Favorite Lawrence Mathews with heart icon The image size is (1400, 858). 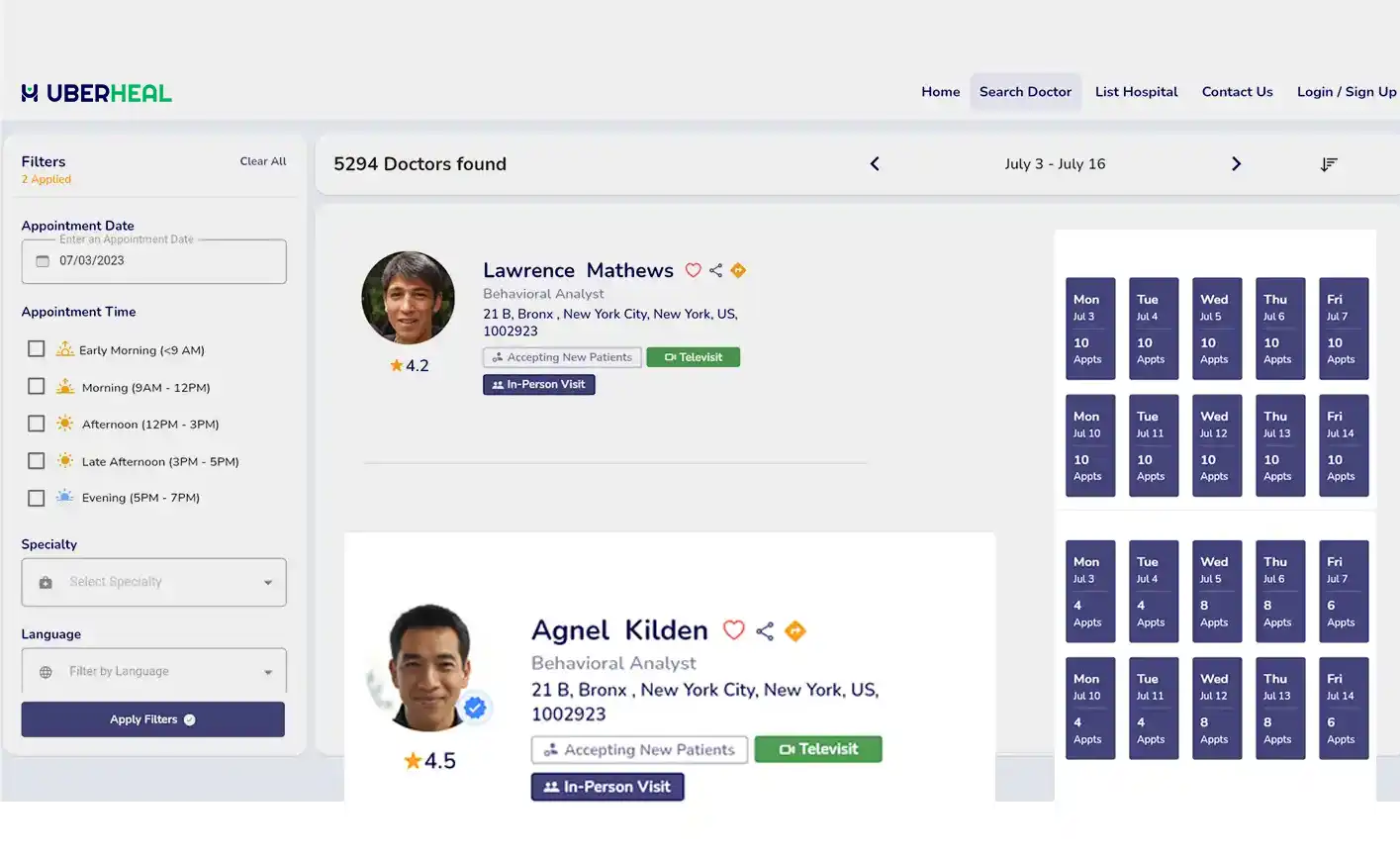(693, 270)
